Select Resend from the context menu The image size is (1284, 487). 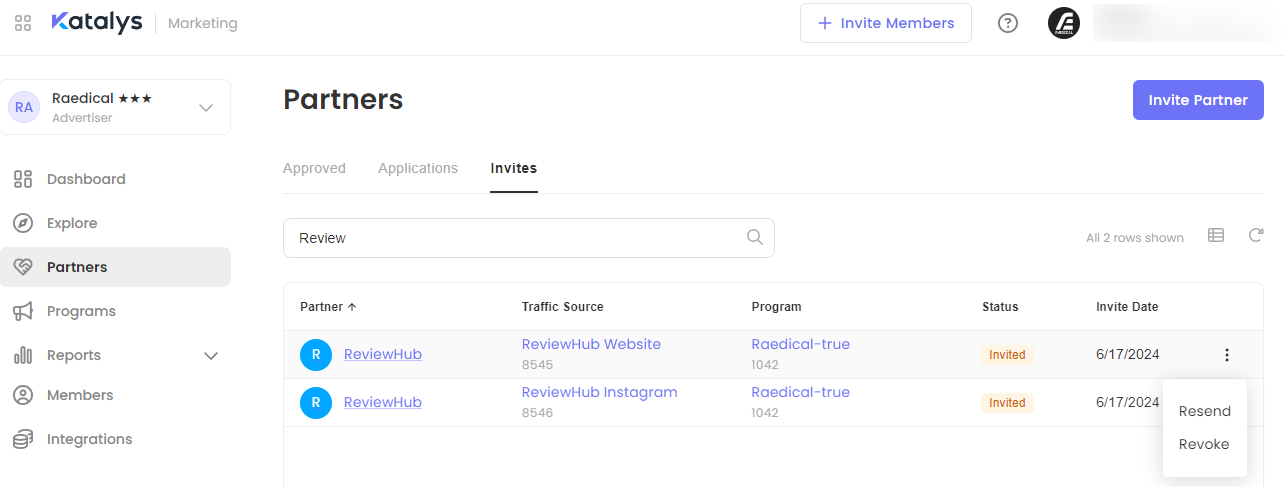(1204, 411)
